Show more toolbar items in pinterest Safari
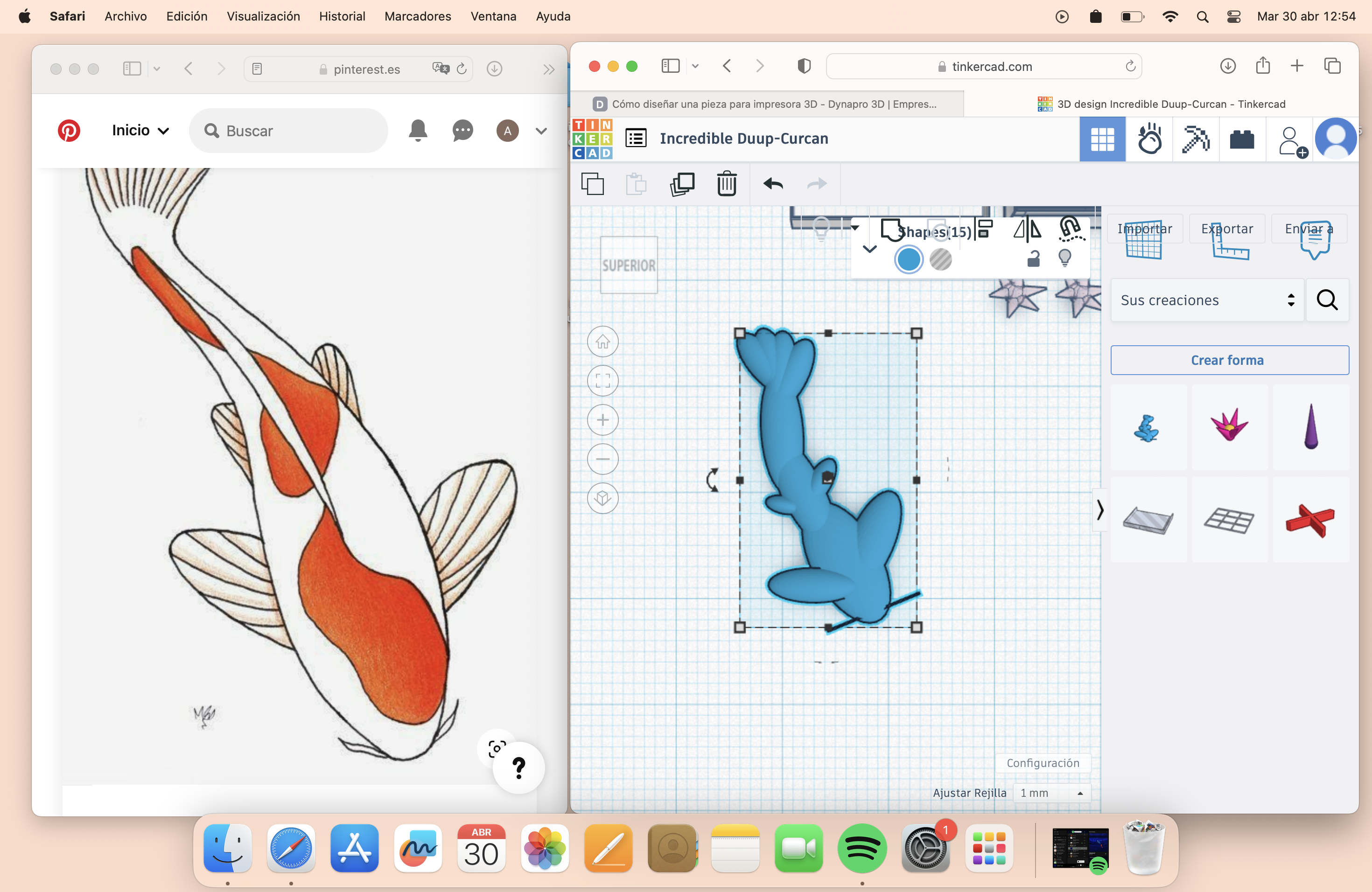 tap(548, 69)
